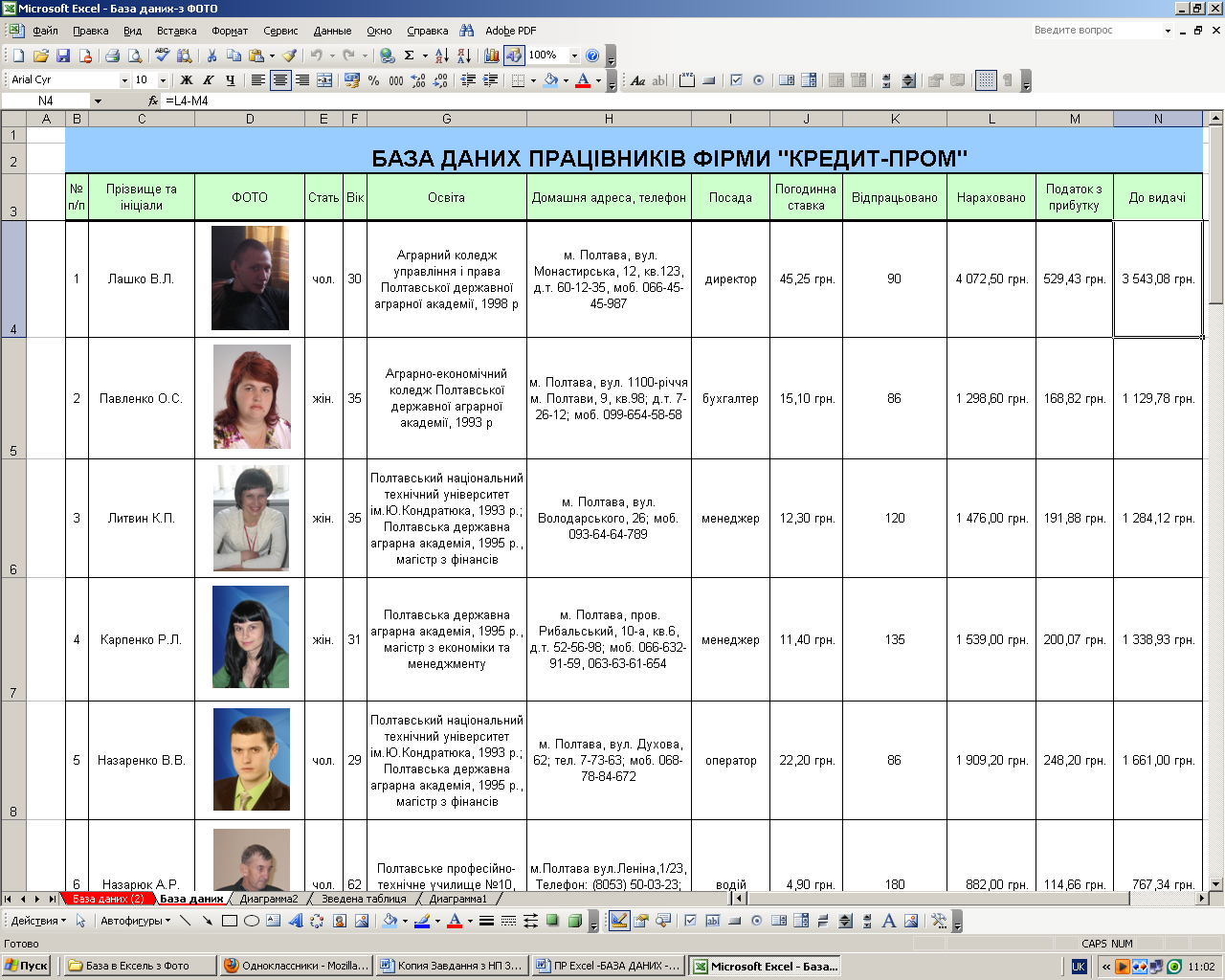1225x980 pixels.
Task: Open Действия drawing actions menu
Action: tap(38, 921)
